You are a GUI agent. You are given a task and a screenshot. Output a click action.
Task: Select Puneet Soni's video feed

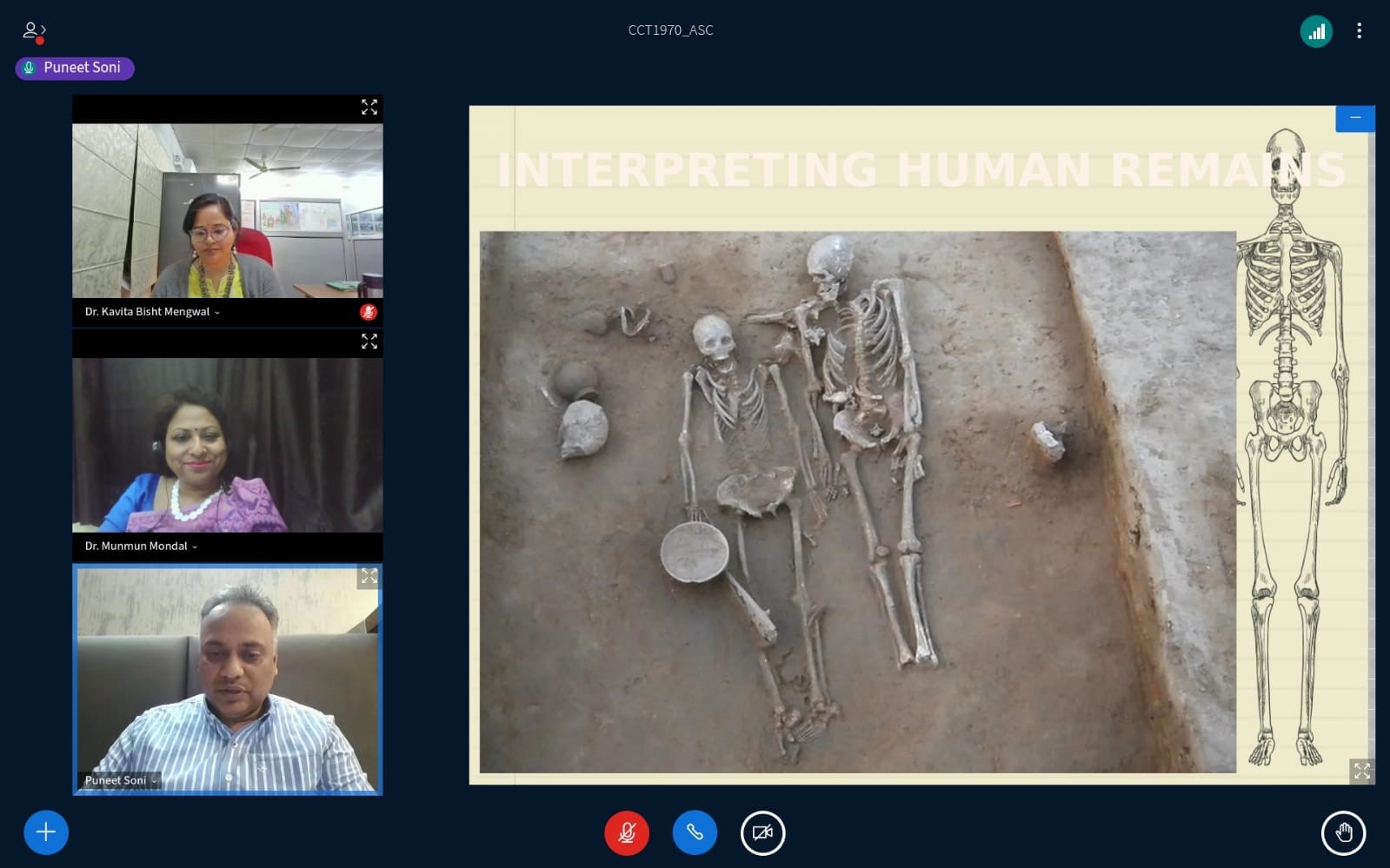(228, 679)
